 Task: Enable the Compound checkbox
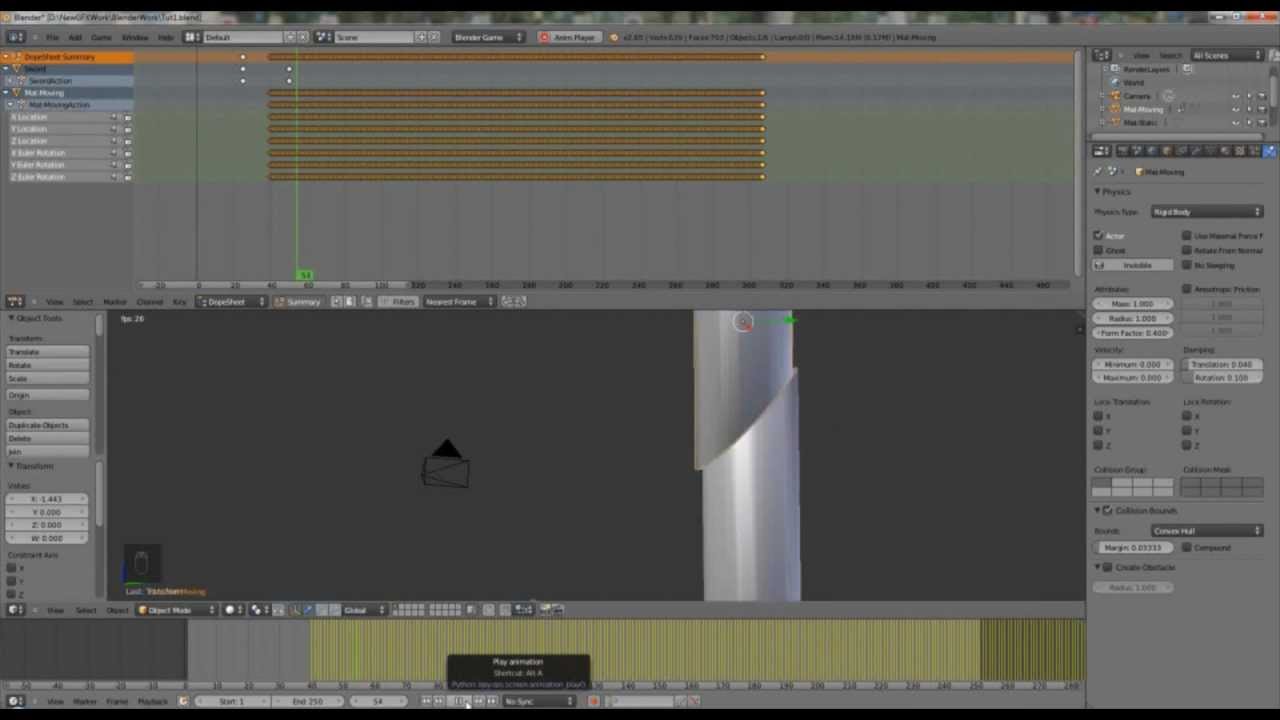(x=1187, y=548)
